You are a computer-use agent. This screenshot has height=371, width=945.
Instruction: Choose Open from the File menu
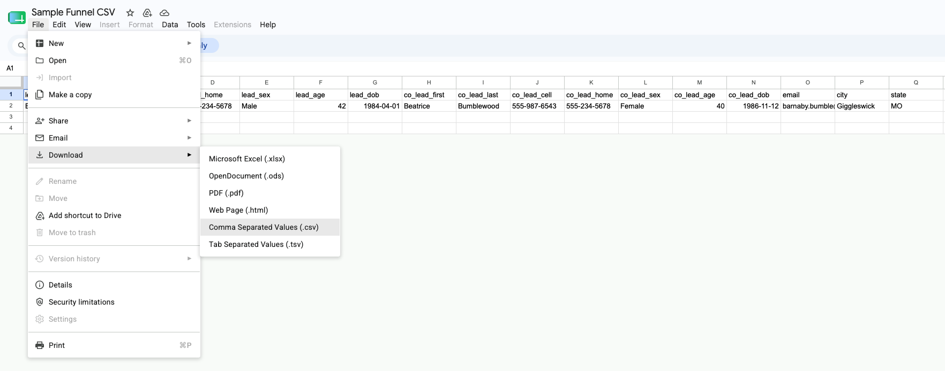pos(114,60)
